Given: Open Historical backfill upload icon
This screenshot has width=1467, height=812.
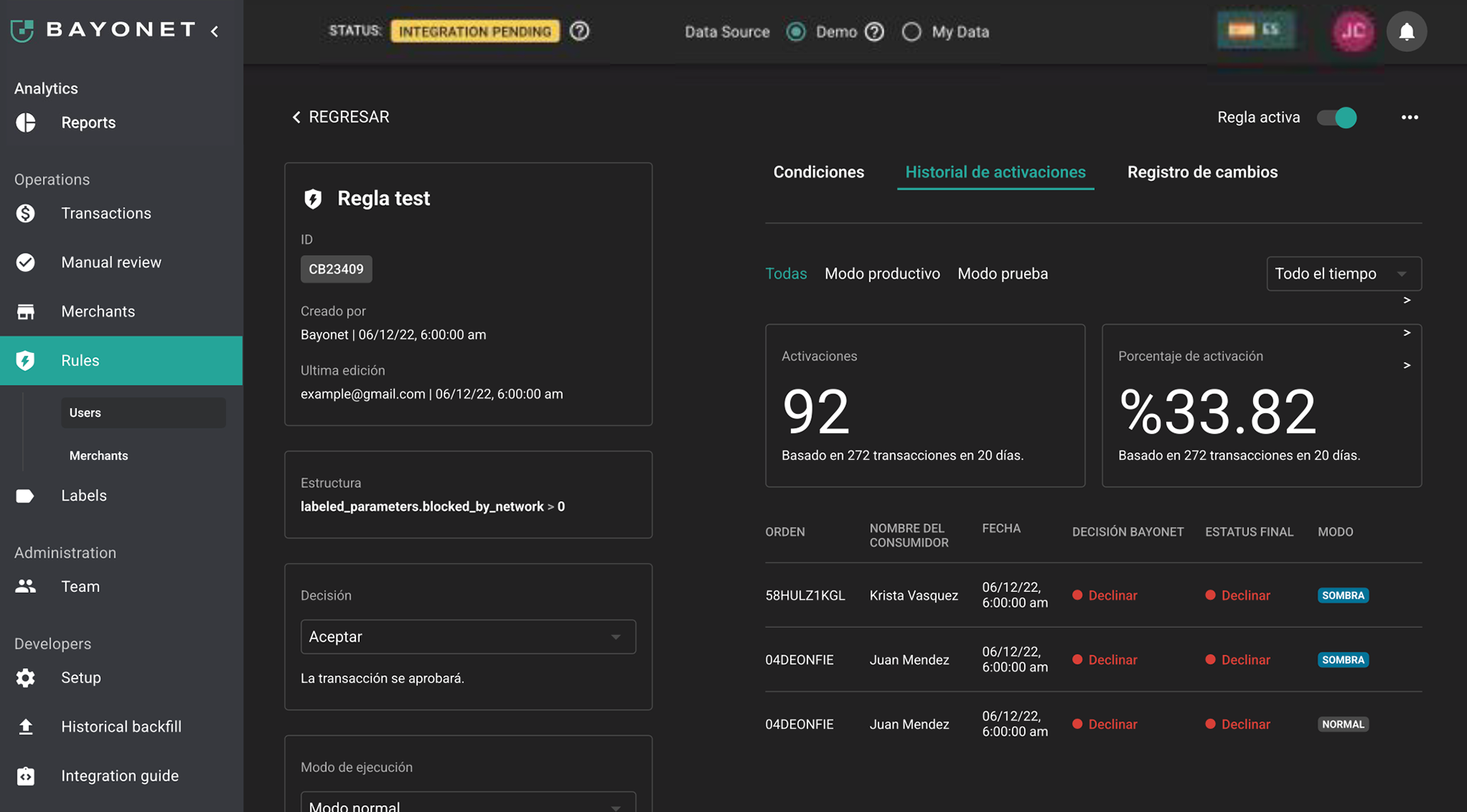Looking at the screenshot, I should (x=26, y=726).
